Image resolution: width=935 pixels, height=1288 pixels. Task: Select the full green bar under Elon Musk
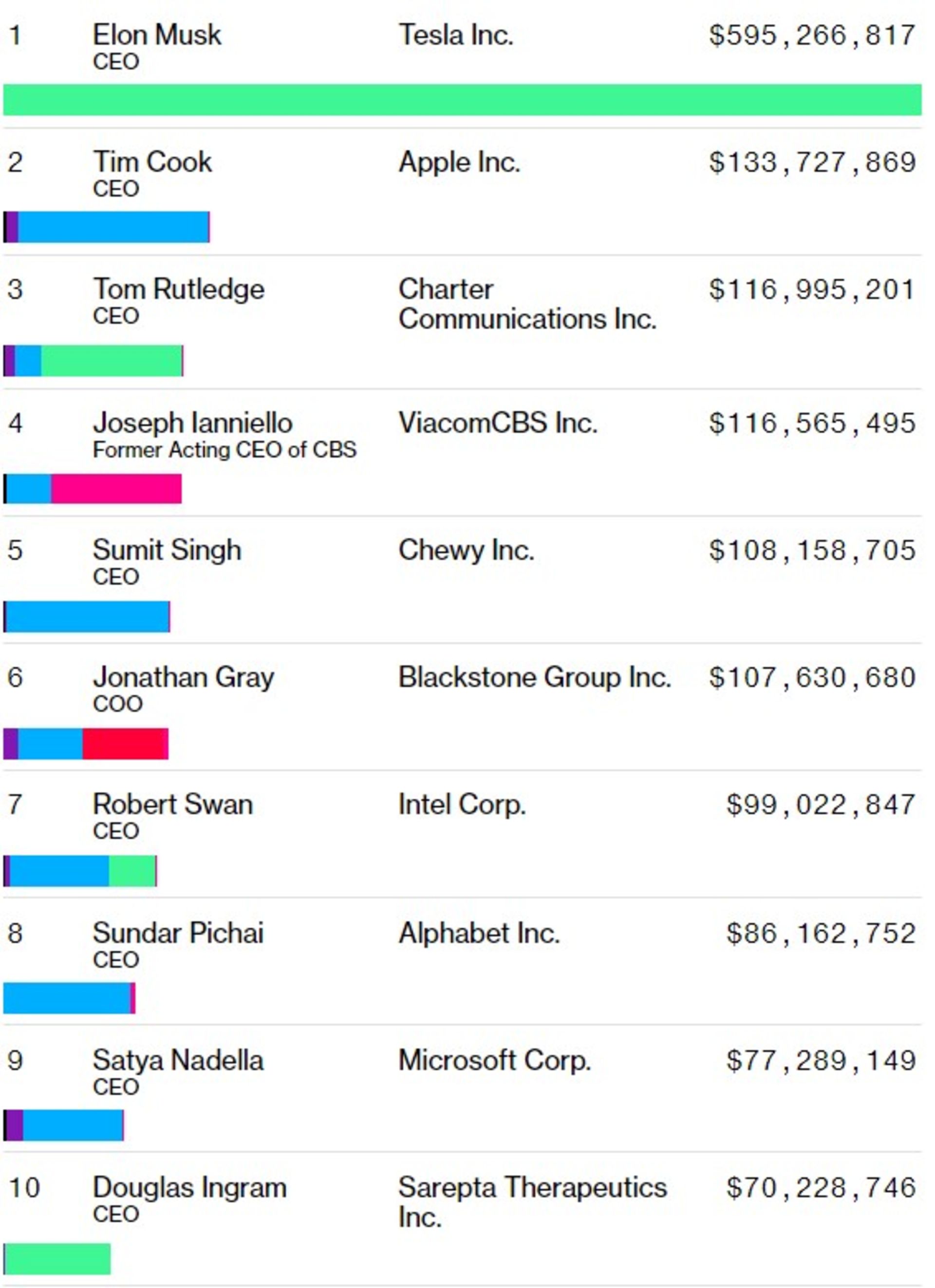coord(463,100)
